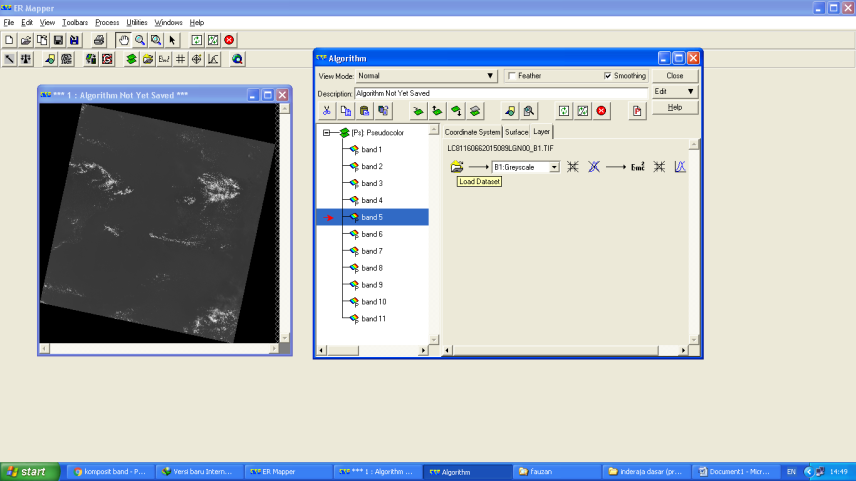Click the Refresh image icon in Algorithm window
This screenshot has width=856, height=481.
coord(564,111)
